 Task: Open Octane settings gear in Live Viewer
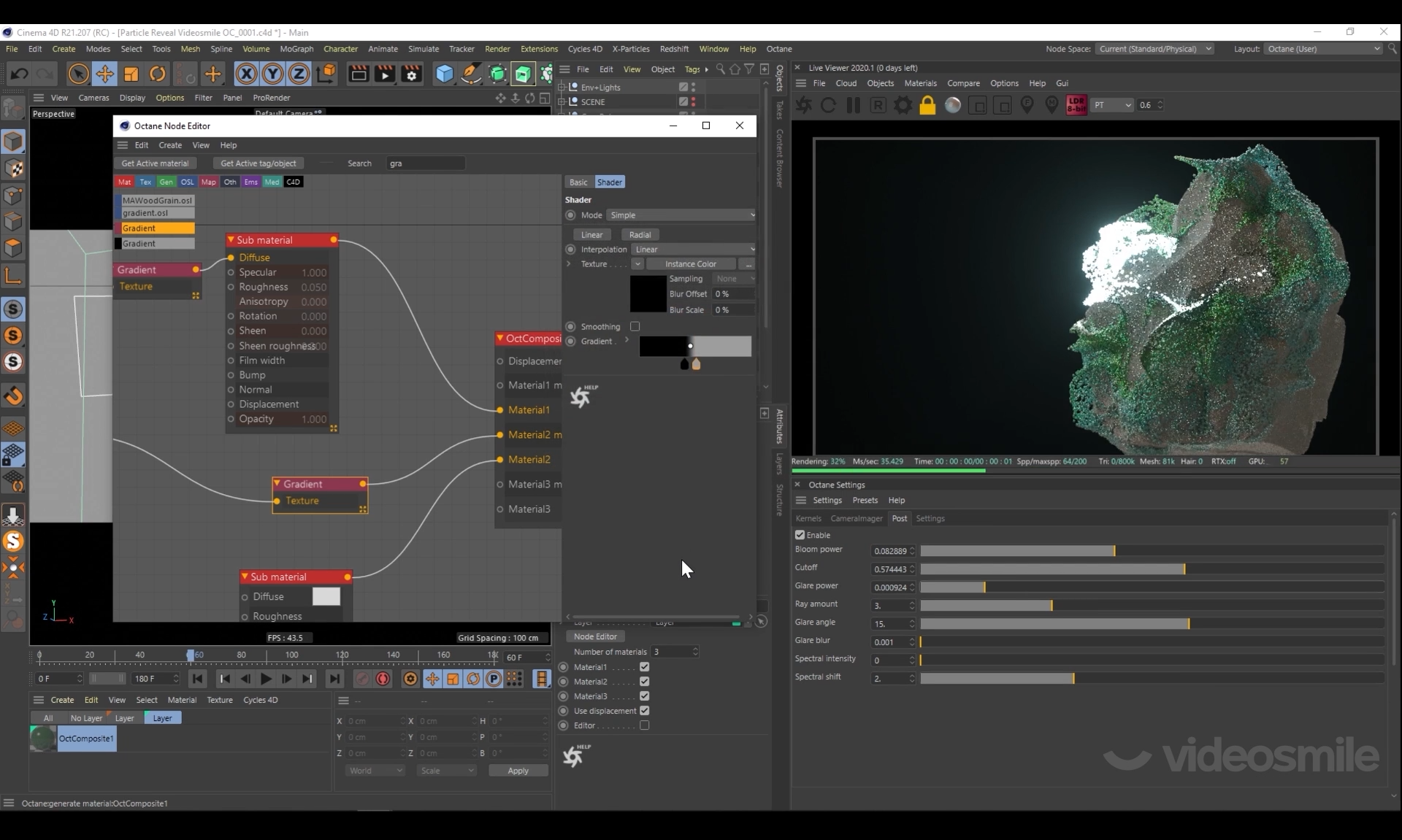[x=903, y=105]
